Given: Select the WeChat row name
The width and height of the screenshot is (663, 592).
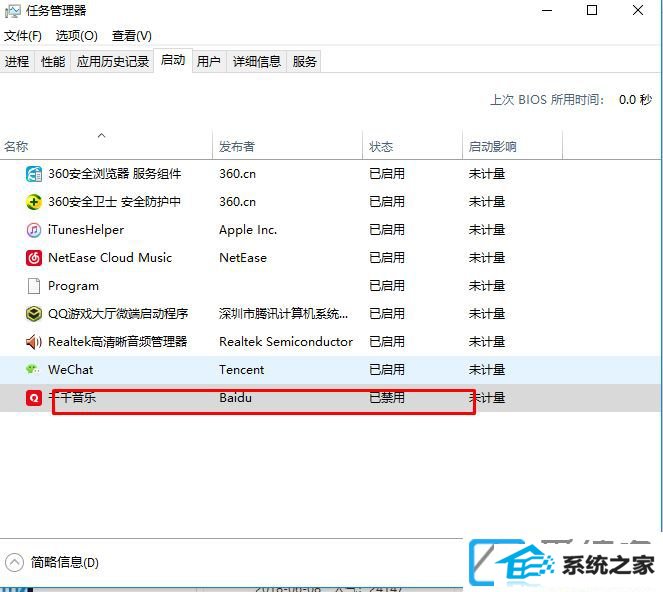Looking at the screenshot, I should tap(71, 370).
